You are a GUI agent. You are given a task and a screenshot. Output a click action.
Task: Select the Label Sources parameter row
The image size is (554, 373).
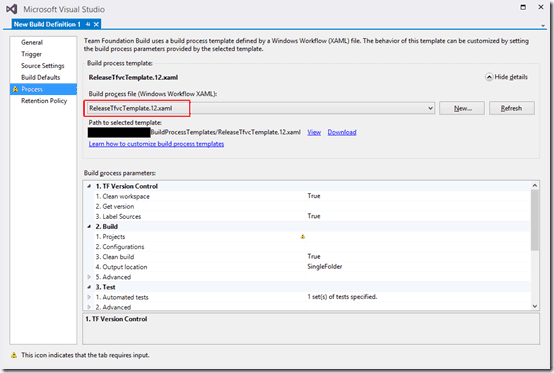click(307, 216)
